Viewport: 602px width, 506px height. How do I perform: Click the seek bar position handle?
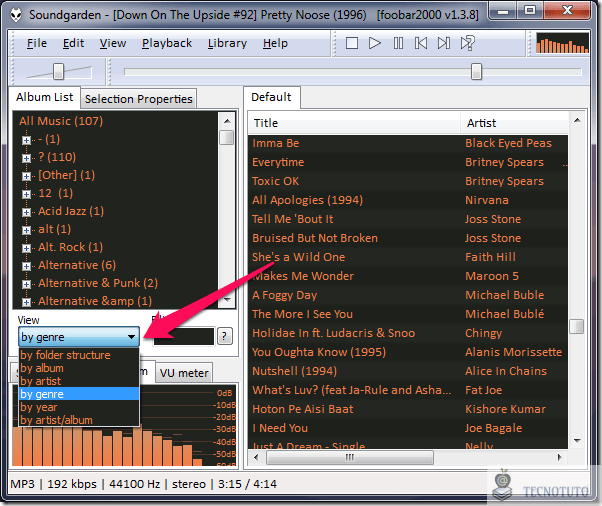(476, 71)
